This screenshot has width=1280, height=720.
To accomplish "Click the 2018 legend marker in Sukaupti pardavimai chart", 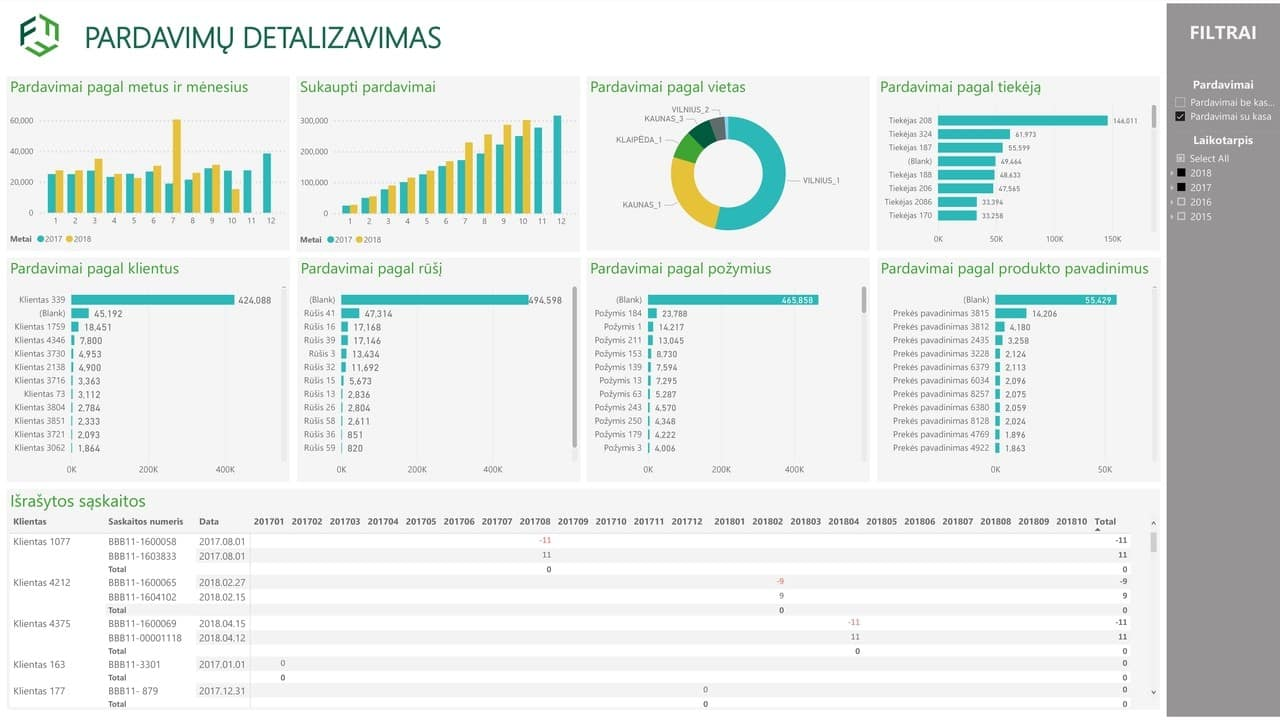I will click(x=358, y=240).
